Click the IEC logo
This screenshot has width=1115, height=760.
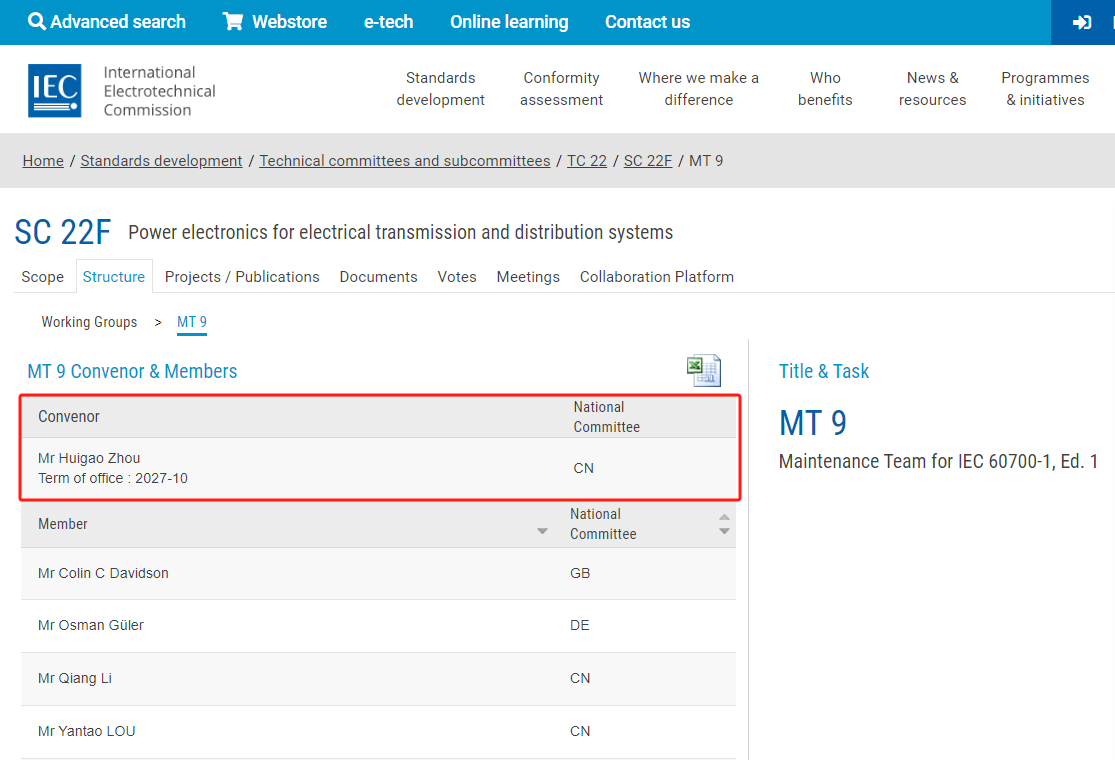[55, 90]
